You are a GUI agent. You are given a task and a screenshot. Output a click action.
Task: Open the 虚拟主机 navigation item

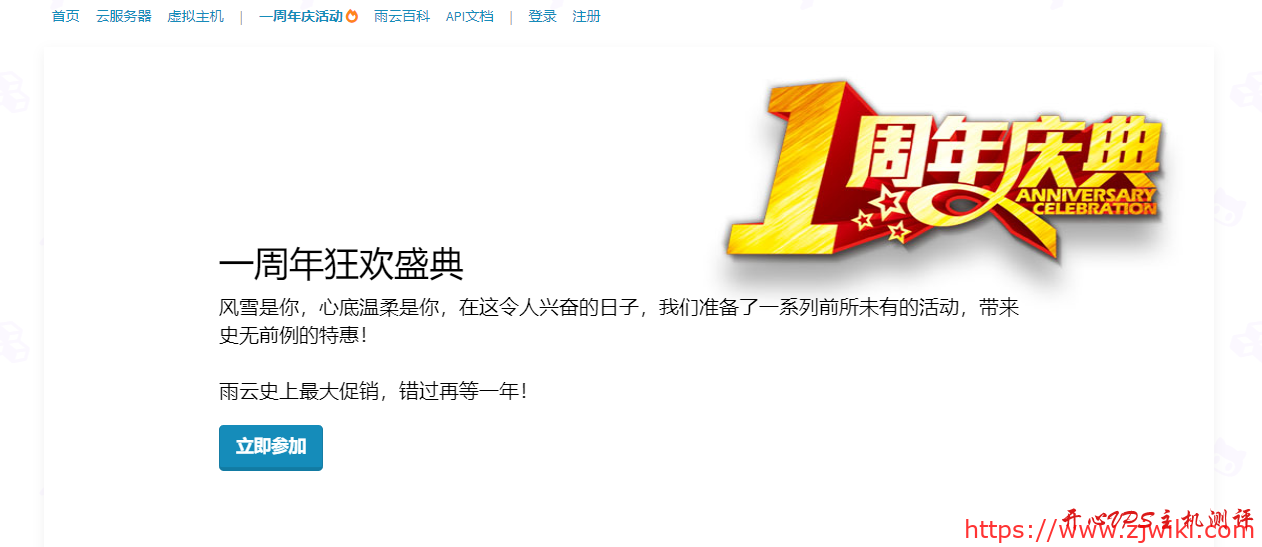[x=196, y=16]
